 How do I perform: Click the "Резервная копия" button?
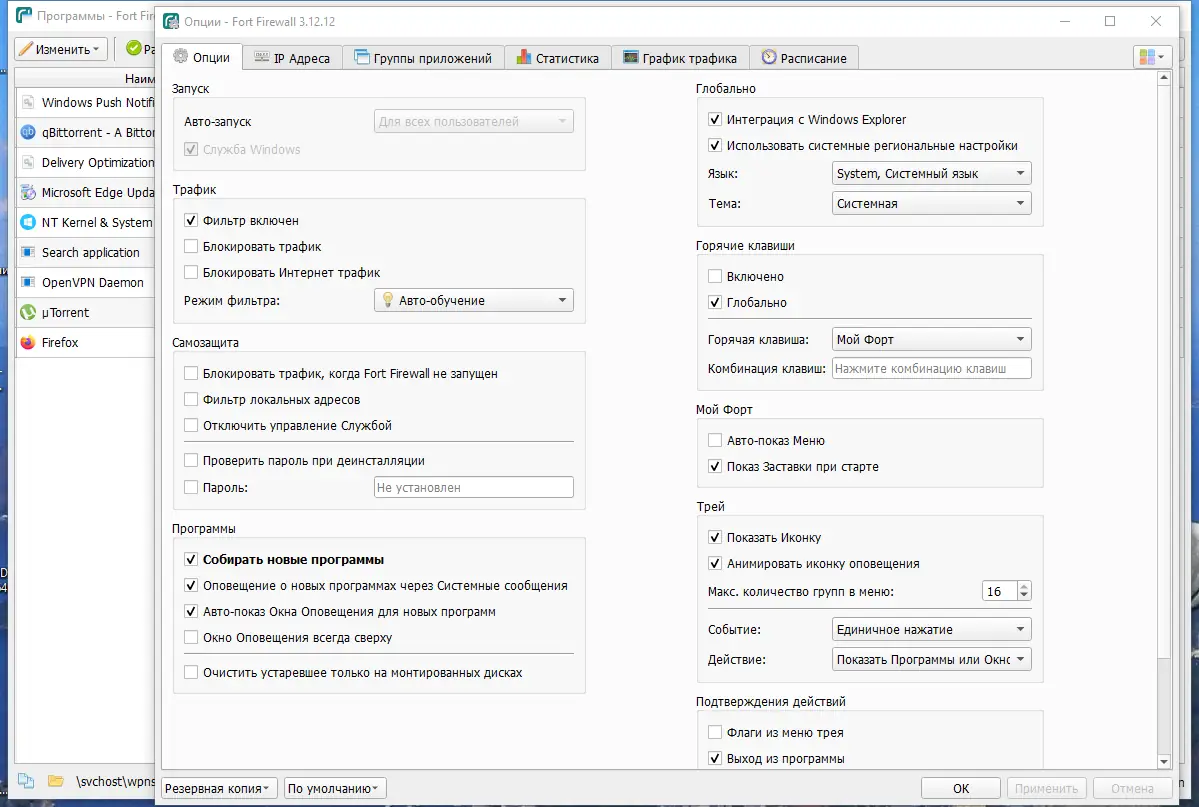pos(220,788)
